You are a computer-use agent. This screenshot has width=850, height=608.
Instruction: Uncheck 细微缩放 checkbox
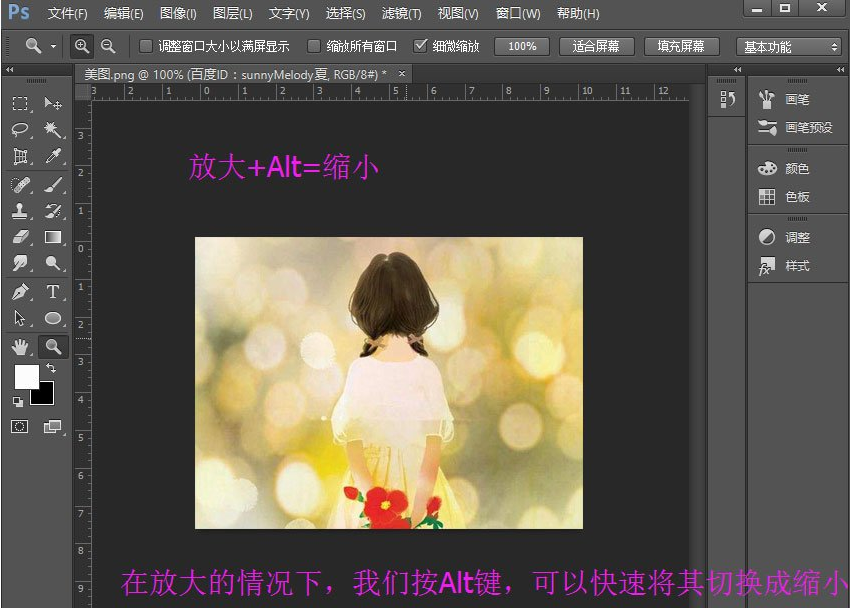[x=420, y=46]
